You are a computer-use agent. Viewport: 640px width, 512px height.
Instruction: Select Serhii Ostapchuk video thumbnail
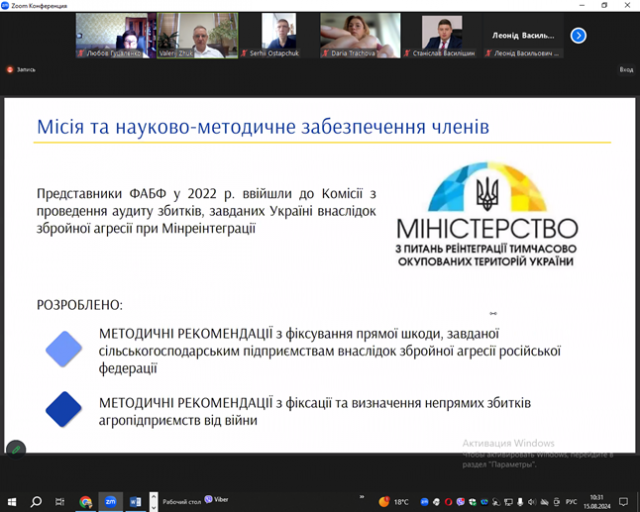point(279,36)
